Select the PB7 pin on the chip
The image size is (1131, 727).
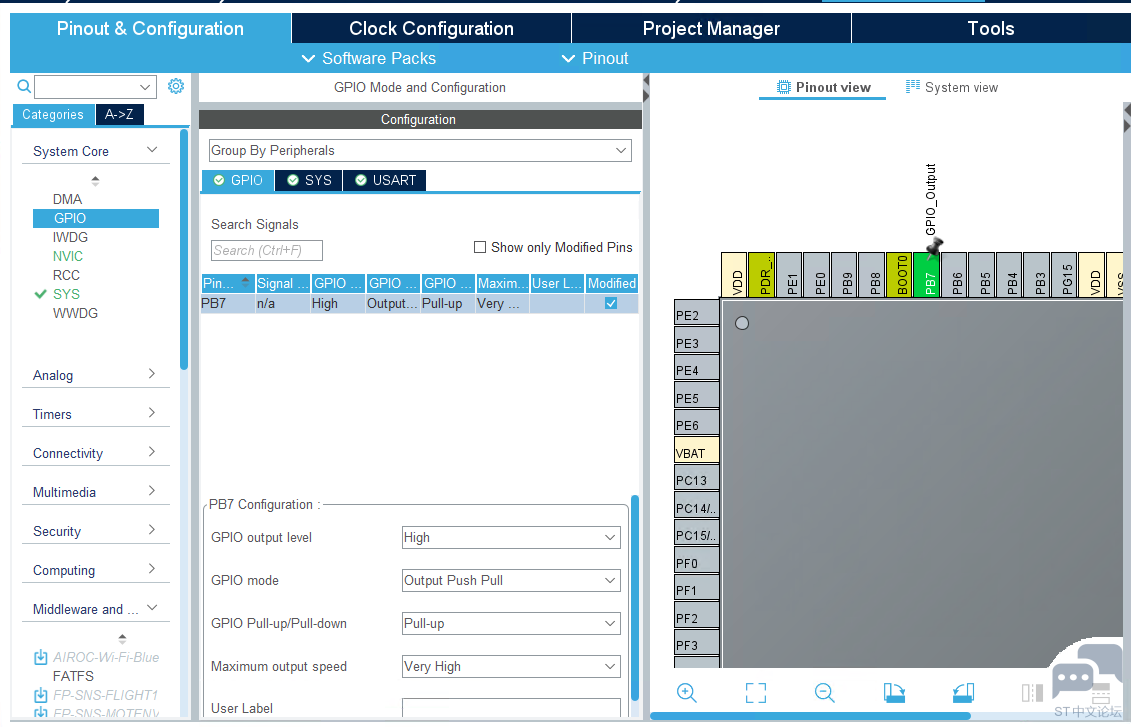point(927,275)
